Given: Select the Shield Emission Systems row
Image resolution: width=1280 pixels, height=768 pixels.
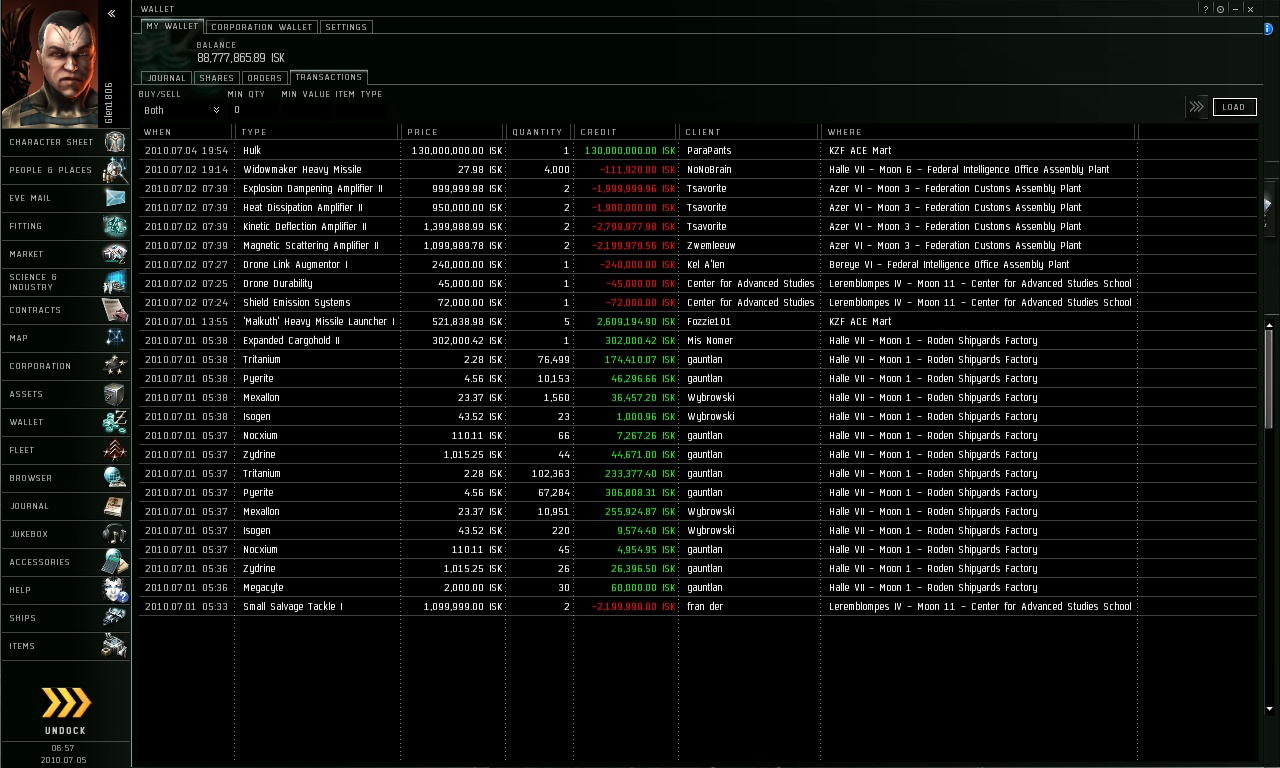Looking at the screenshot, I should (x=698, y=303).
